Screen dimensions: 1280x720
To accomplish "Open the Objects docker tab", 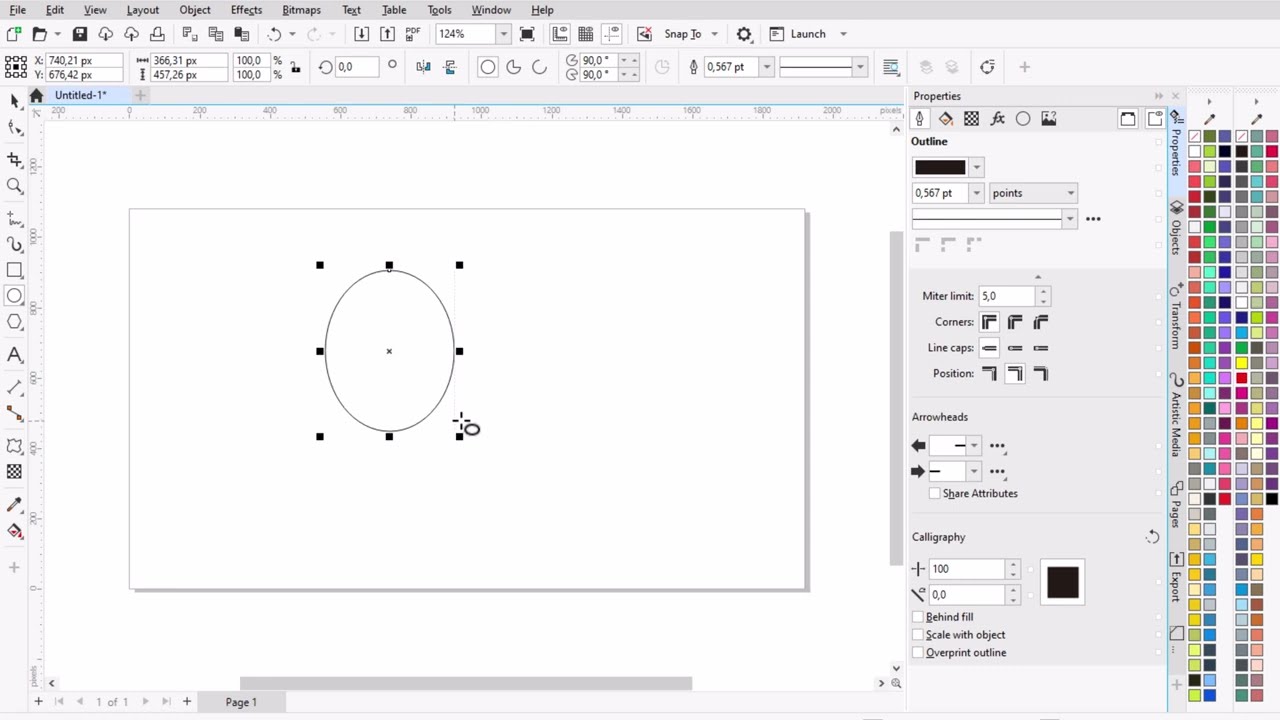I will point(1176,230).
